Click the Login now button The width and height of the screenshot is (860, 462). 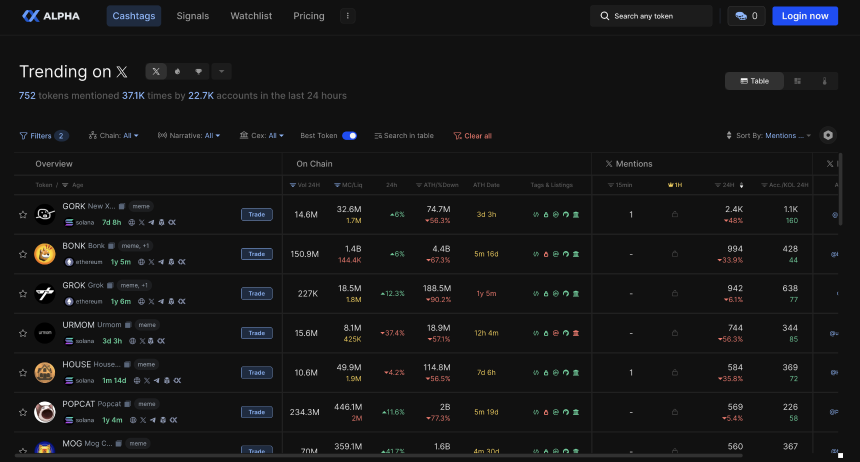pos(805,16)
